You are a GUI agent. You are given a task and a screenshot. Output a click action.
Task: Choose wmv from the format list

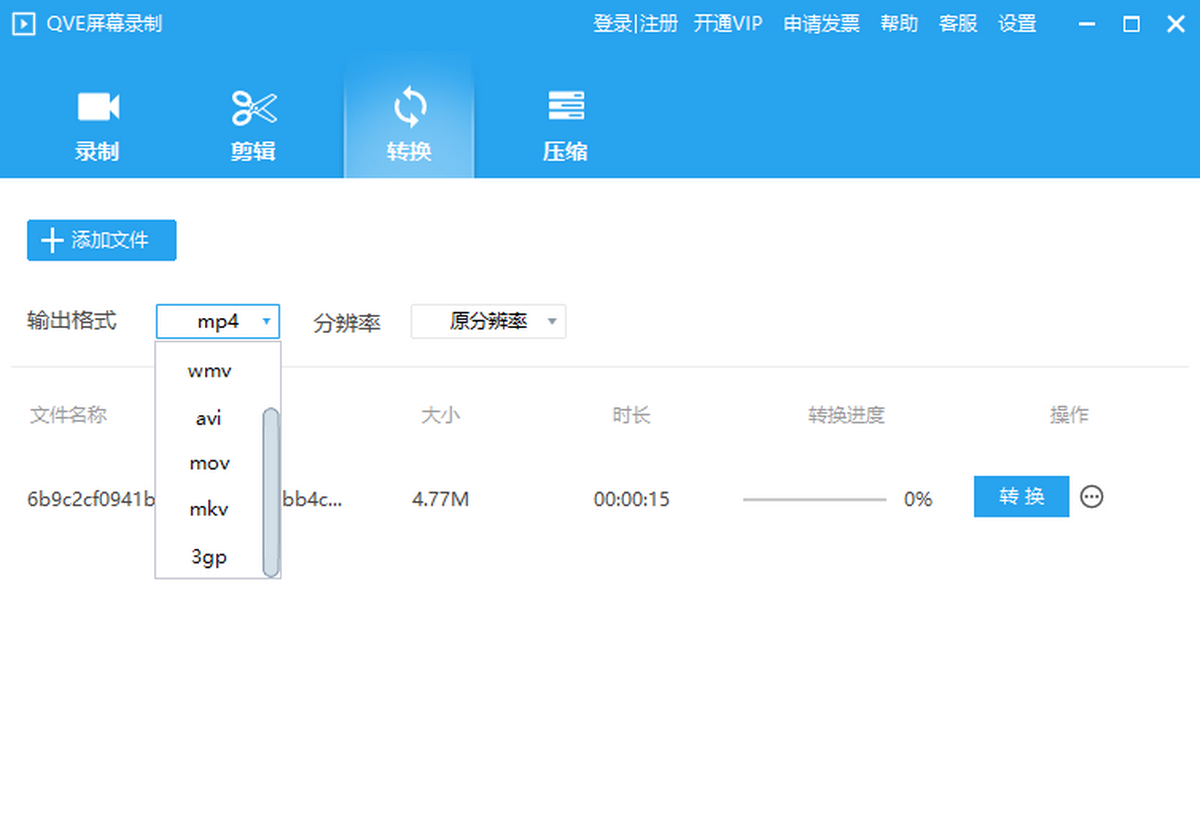(x=209, y=371)
